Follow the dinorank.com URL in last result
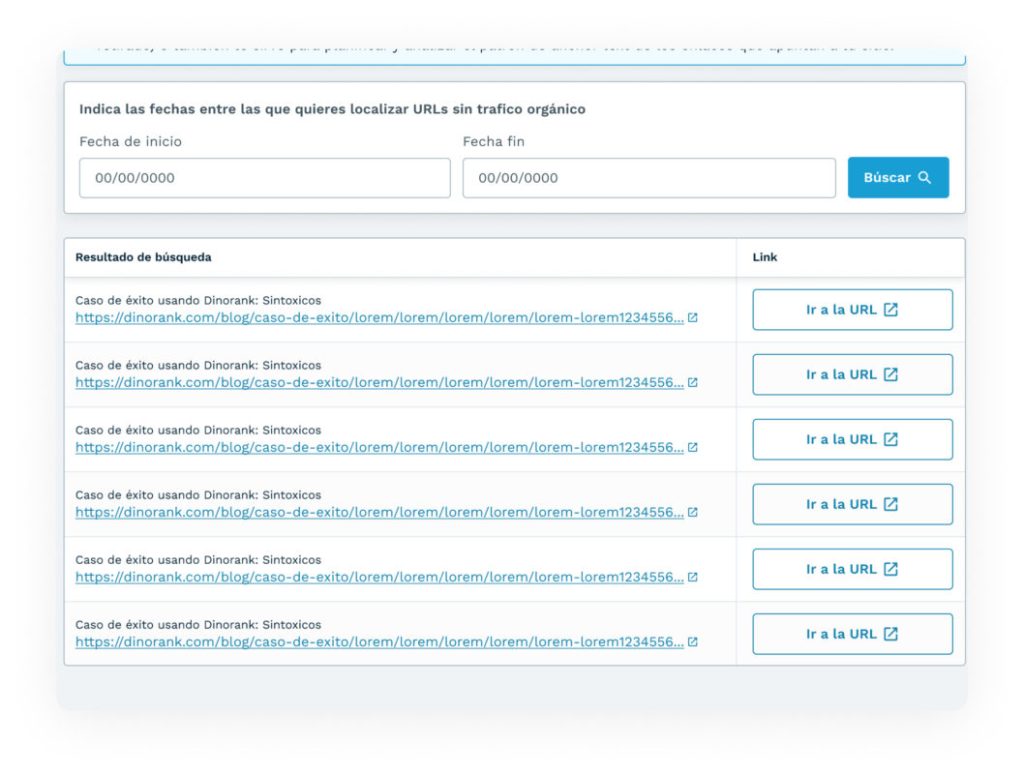Image resolution: width=1024 pixels, height=774 pixels. point(379,643)
